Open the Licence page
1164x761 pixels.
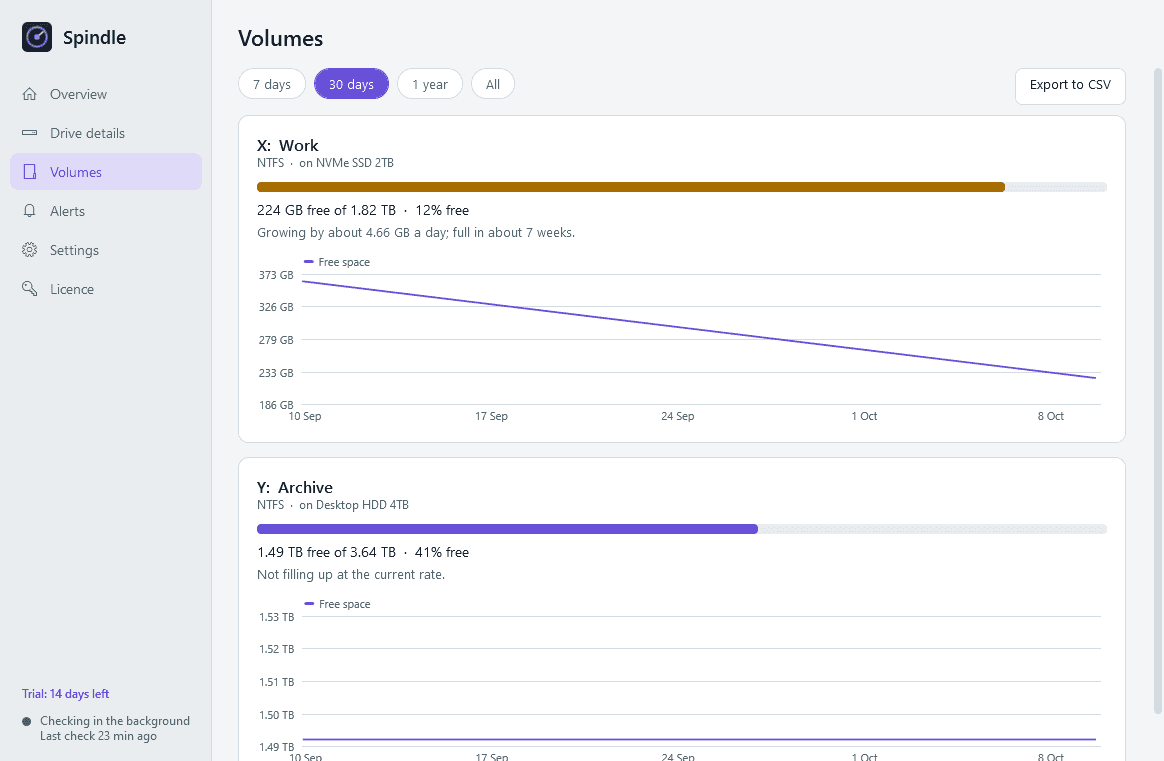pyautogui.click(x=106, y=289)
